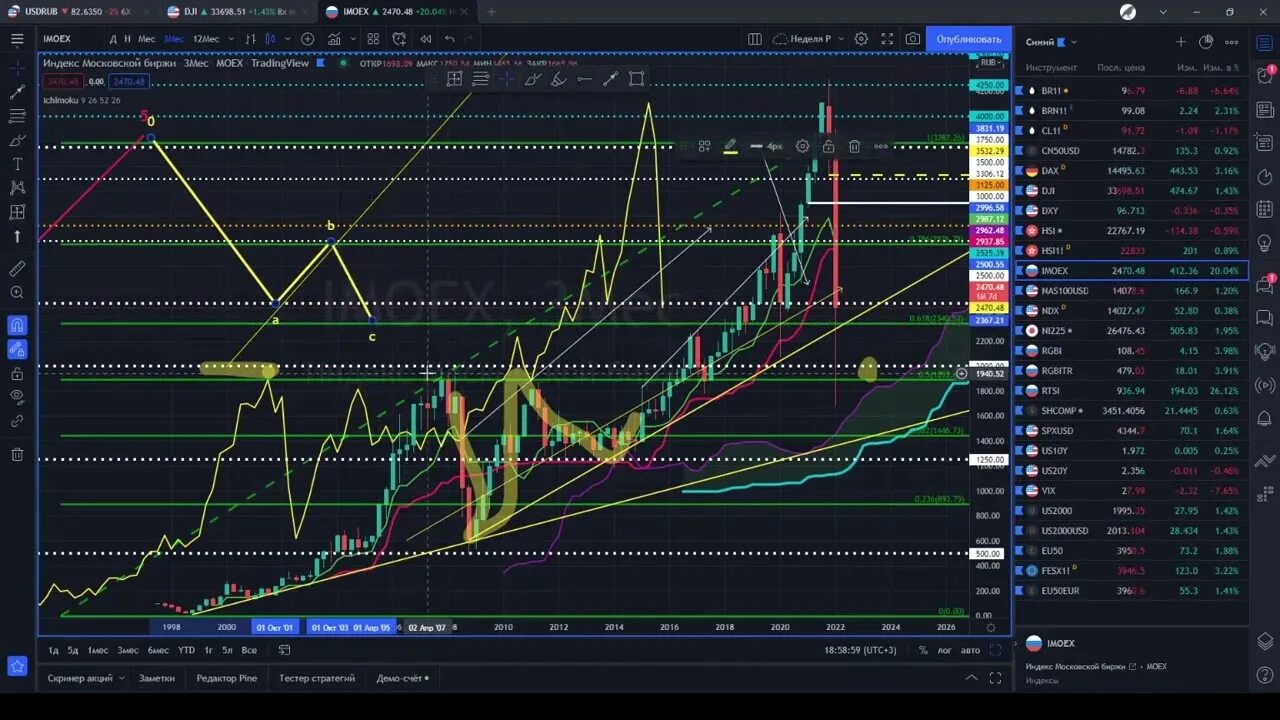Viewport: 1280px width, 720px height.
Task: Open the Fibonacci tools group in left sidebar
Action: coord(17,116)
